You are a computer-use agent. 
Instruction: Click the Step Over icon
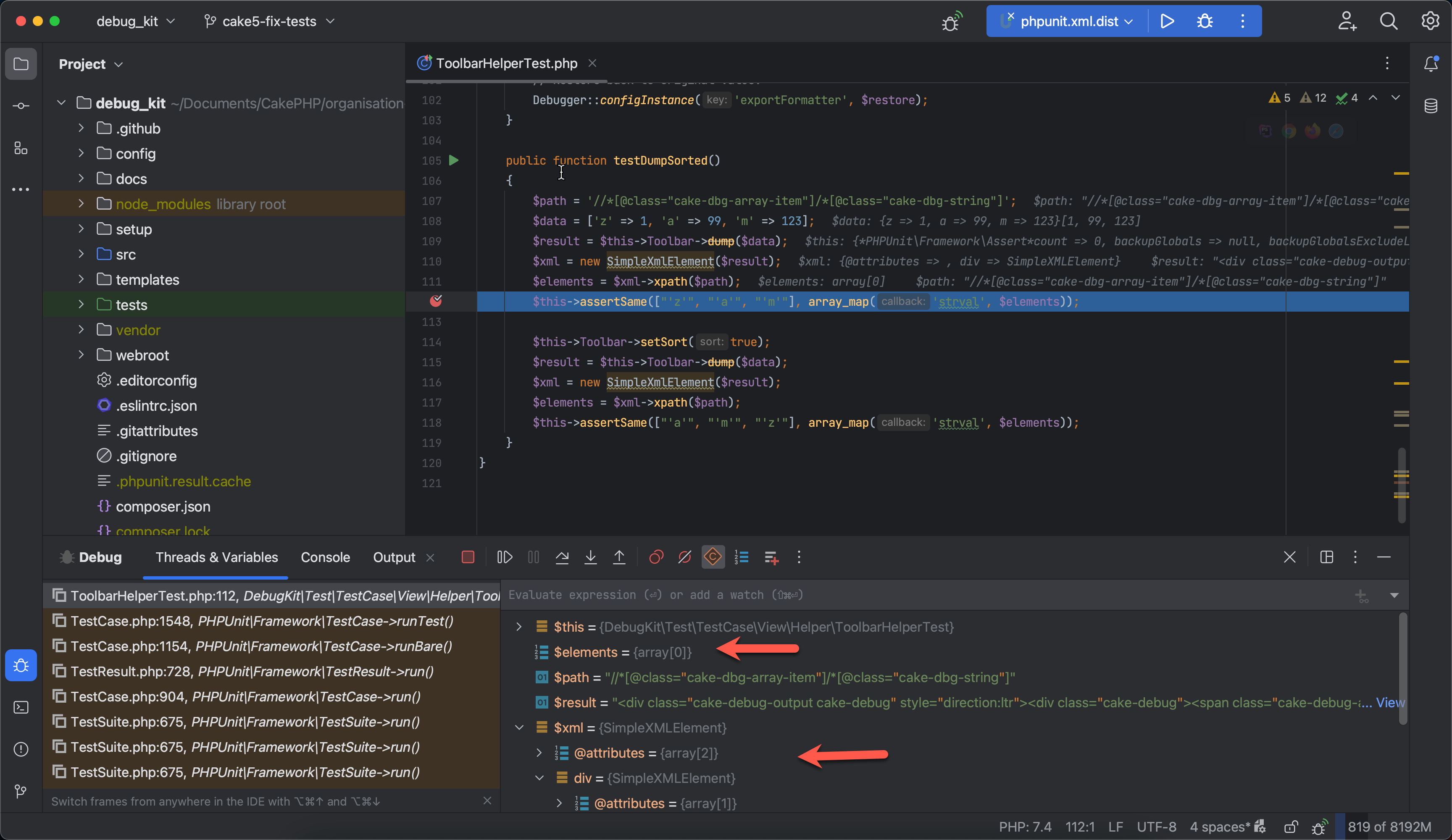point(562,557)
